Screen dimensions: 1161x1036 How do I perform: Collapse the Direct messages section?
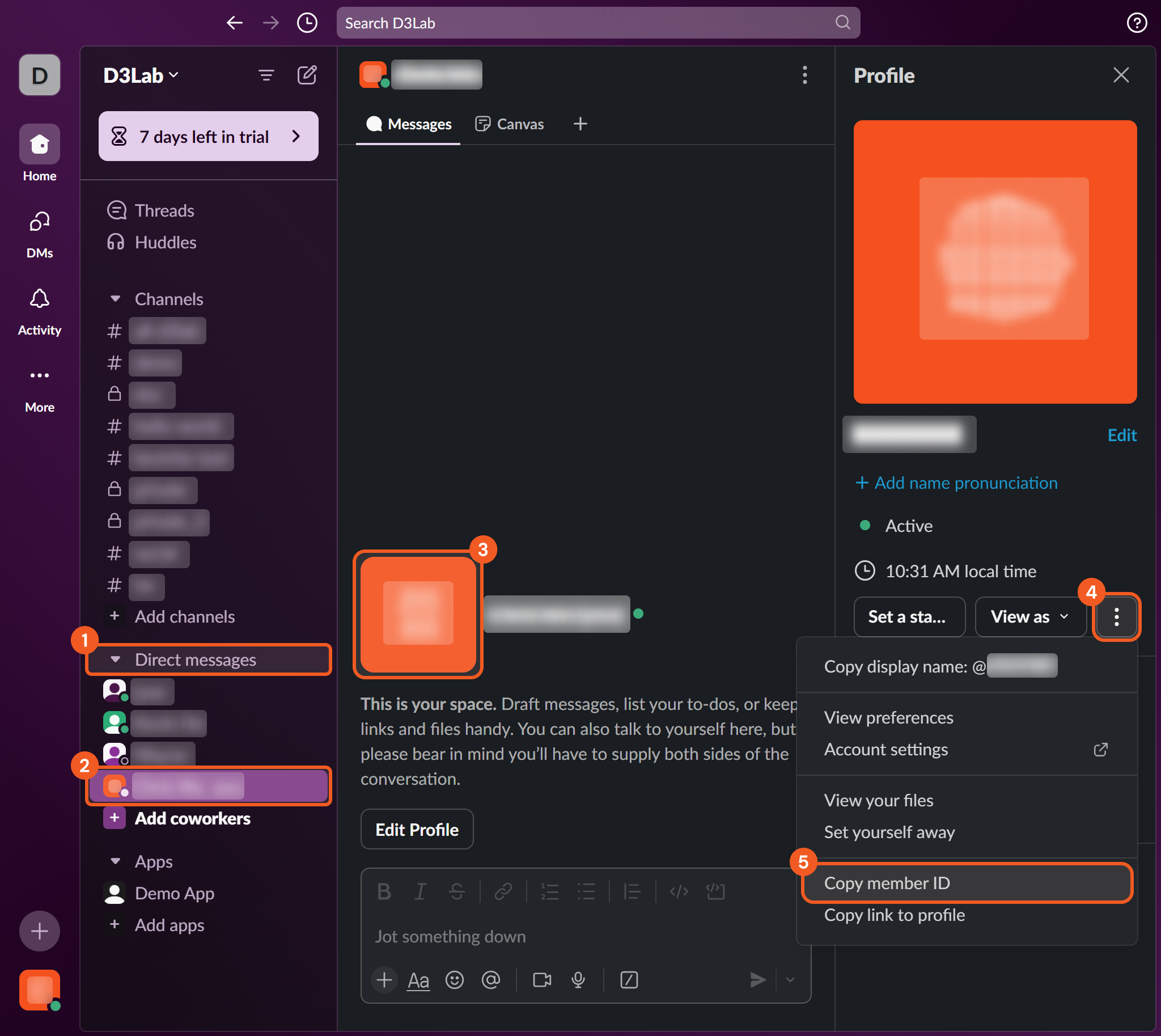[x=116, y=659]
